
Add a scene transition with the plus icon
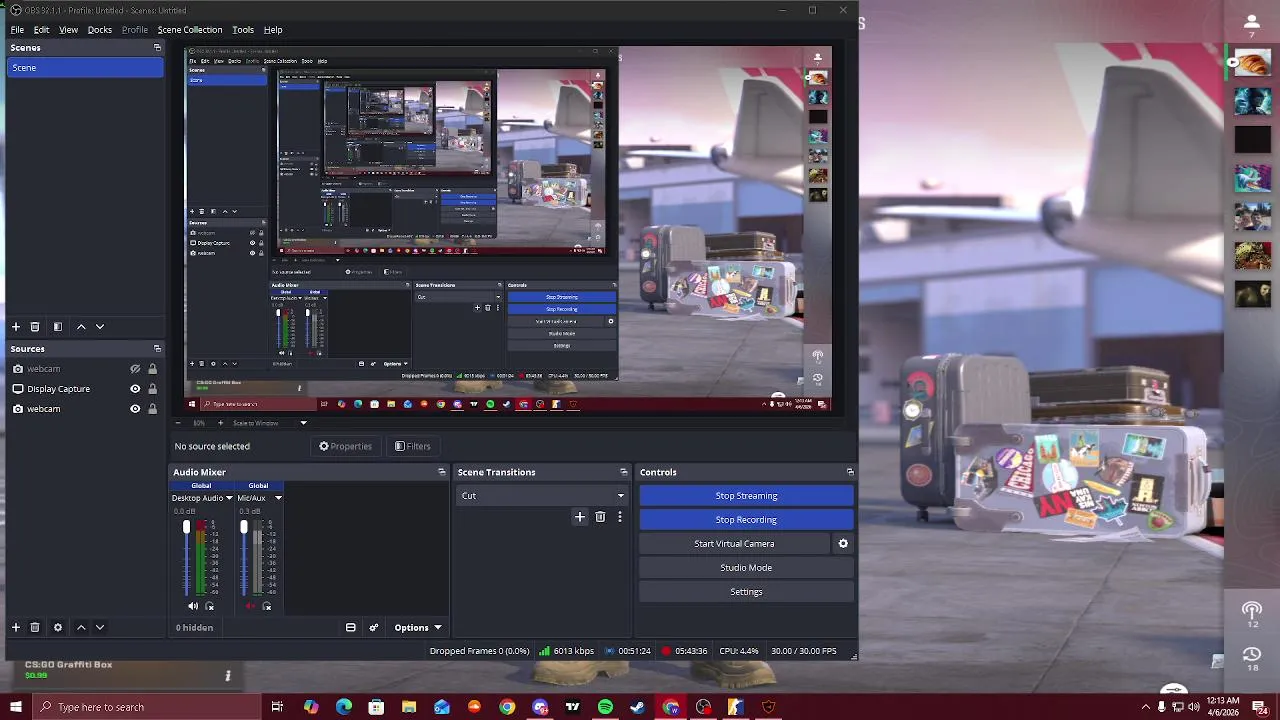pos(579,517)
